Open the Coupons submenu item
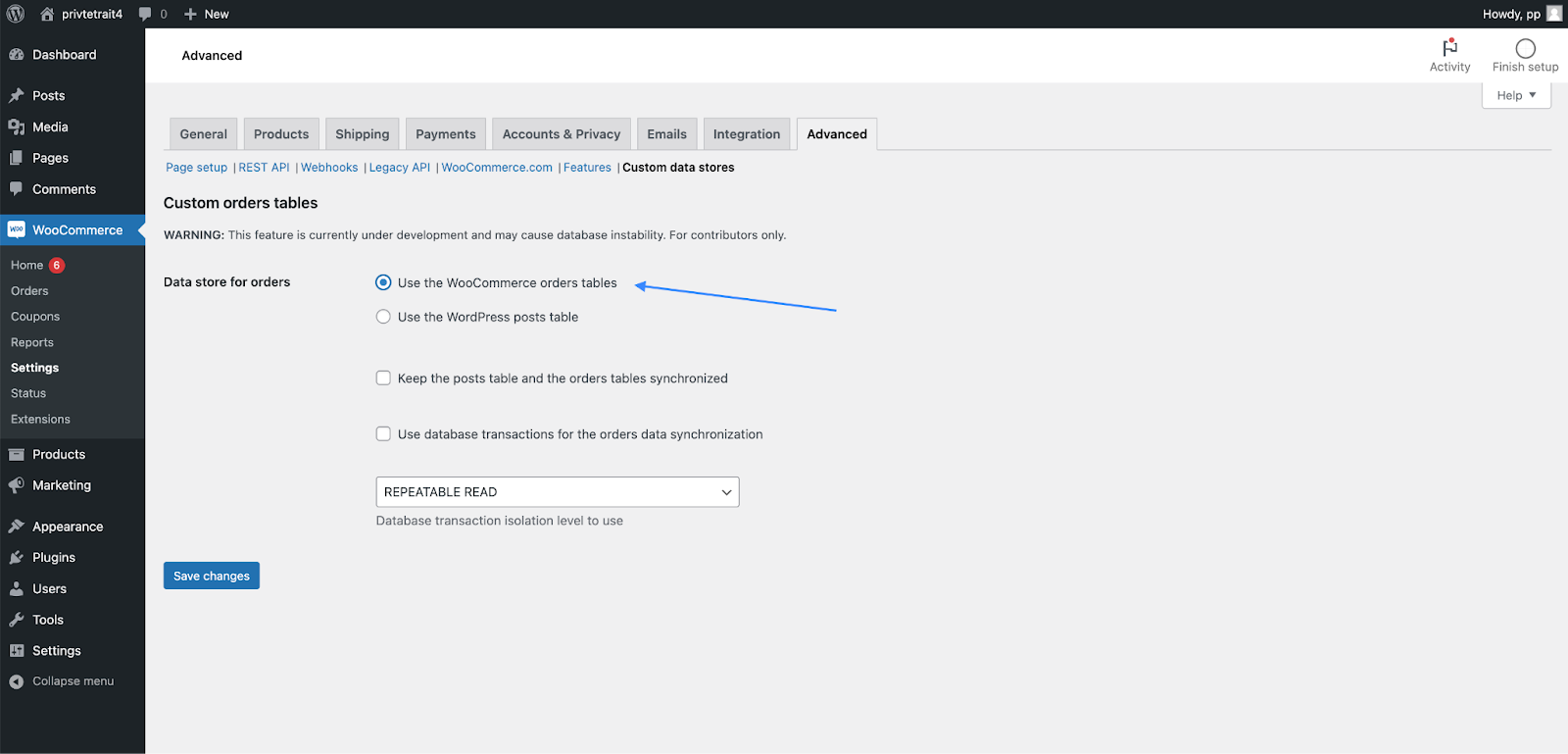 [x=35, y=317]
